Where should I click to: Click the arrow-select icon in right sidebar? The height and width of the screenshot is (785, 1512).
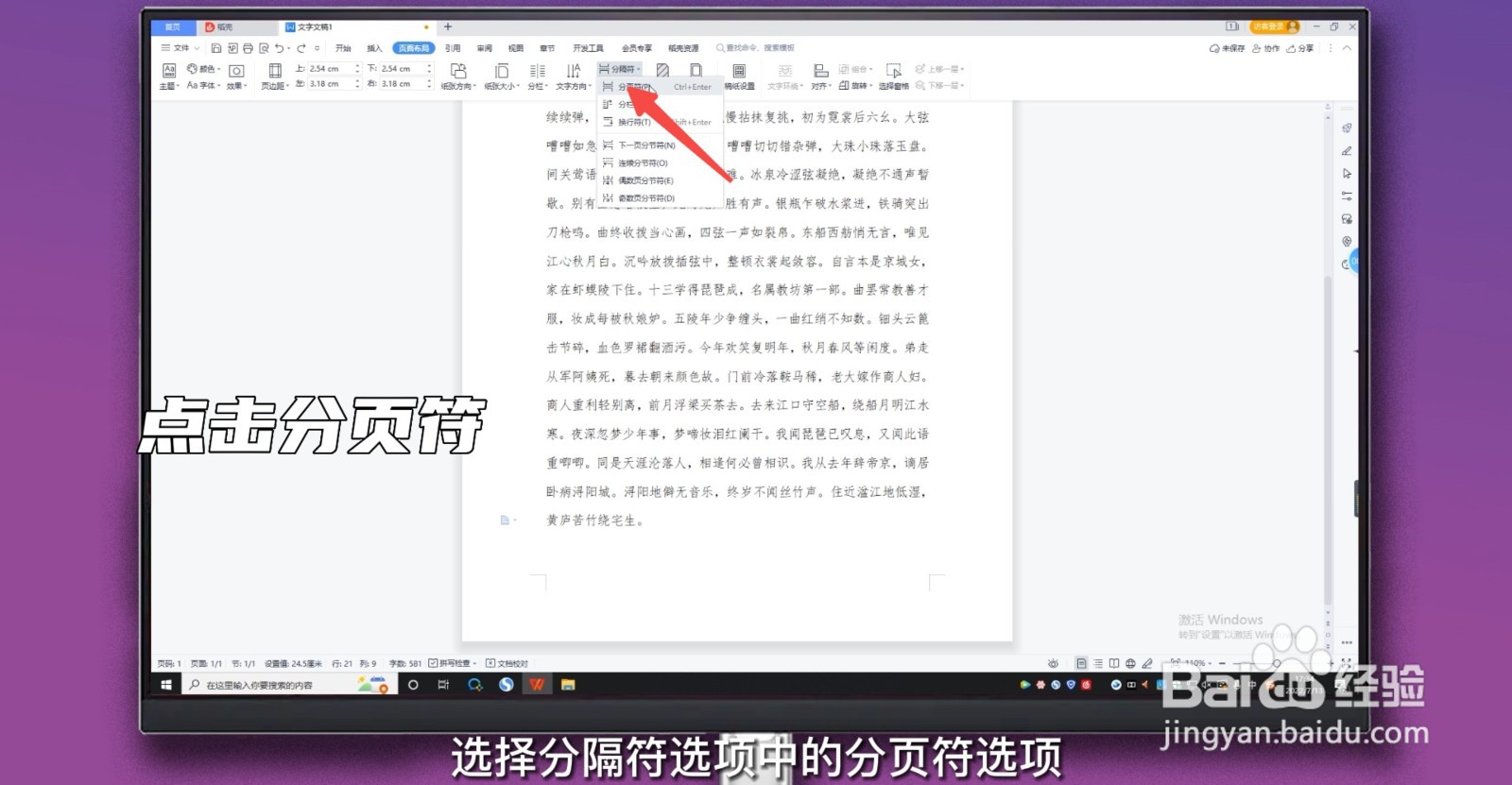click(1347, 174)
